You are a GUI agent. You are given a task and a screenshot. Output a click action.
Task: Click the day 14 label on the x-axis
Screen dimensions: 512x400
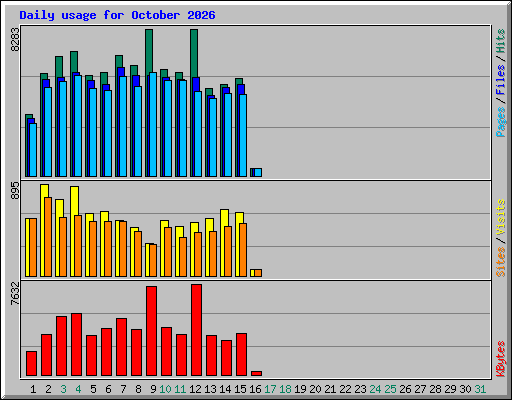[x=225, y=389]
